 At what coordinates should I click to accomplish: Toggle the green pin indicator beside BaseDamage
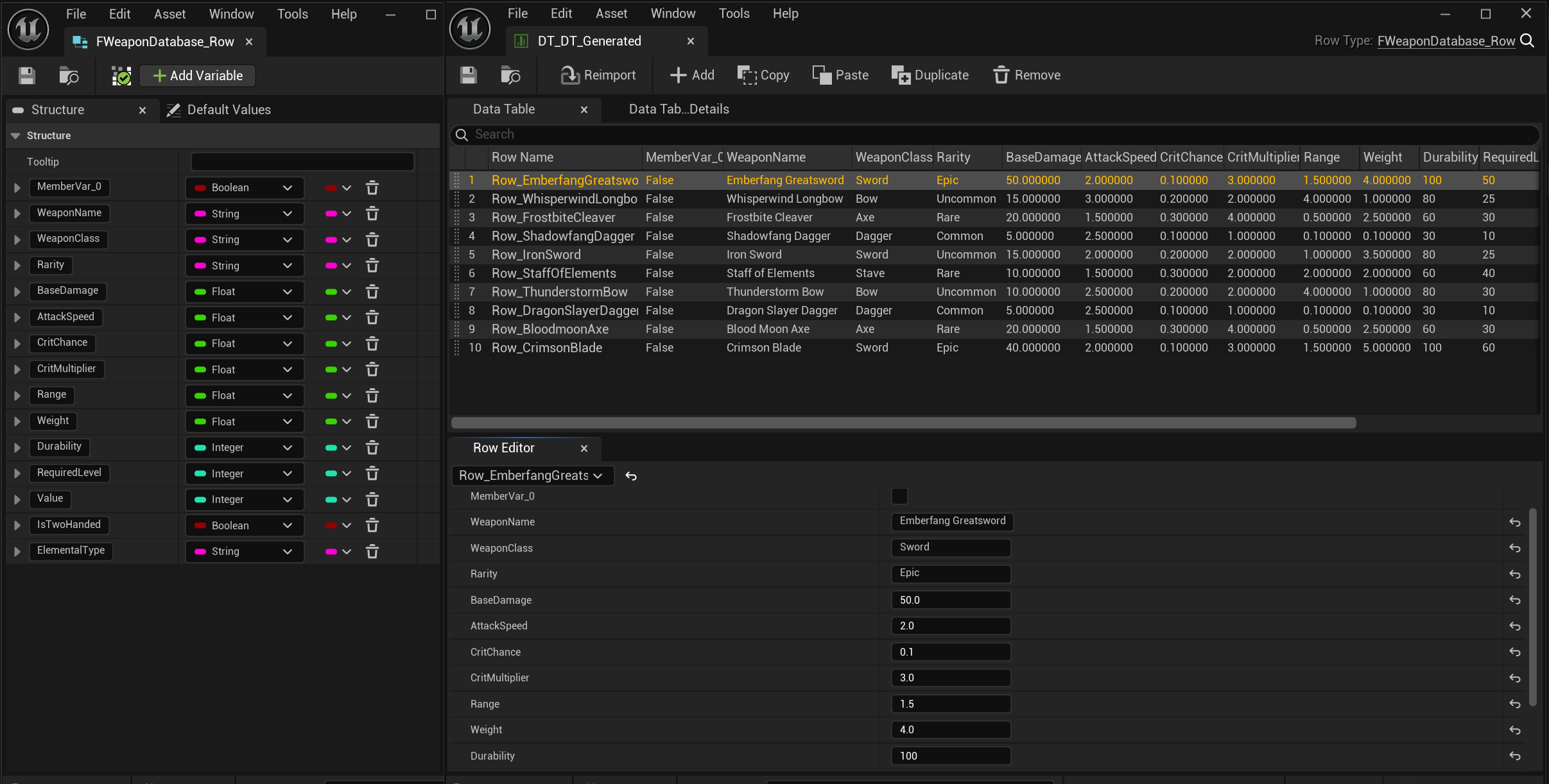(332, 291)
